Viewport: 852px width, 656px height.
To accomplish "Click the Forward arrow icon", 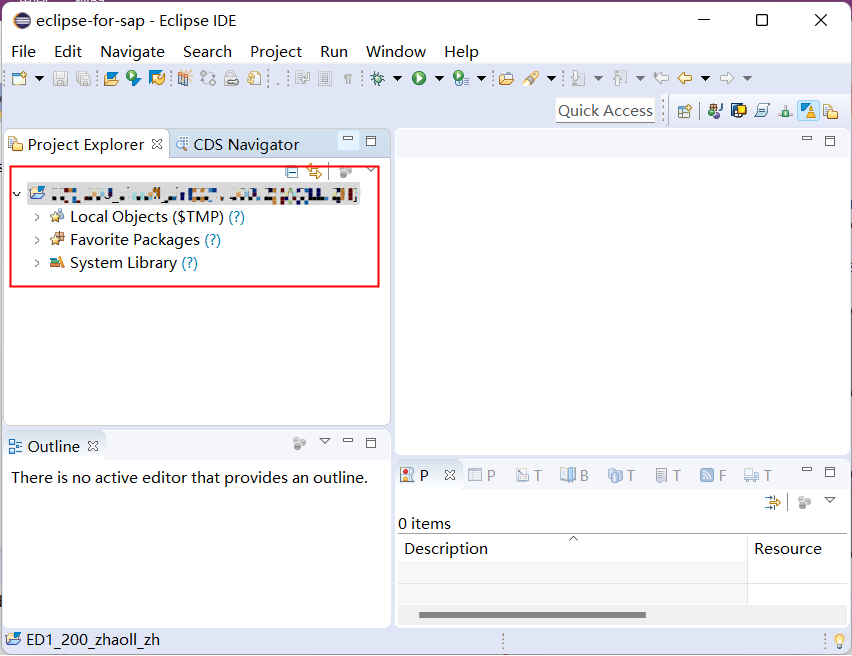I will pyautogui.click(x=726, y=79).
